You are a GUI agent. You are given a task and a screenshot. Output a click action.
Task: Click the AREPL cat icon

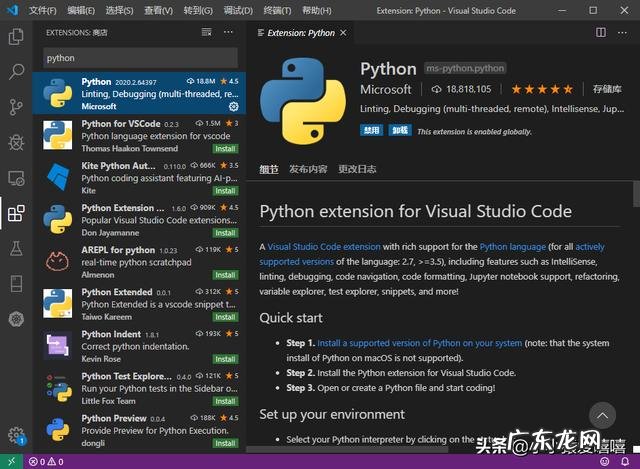click(57, 261)
